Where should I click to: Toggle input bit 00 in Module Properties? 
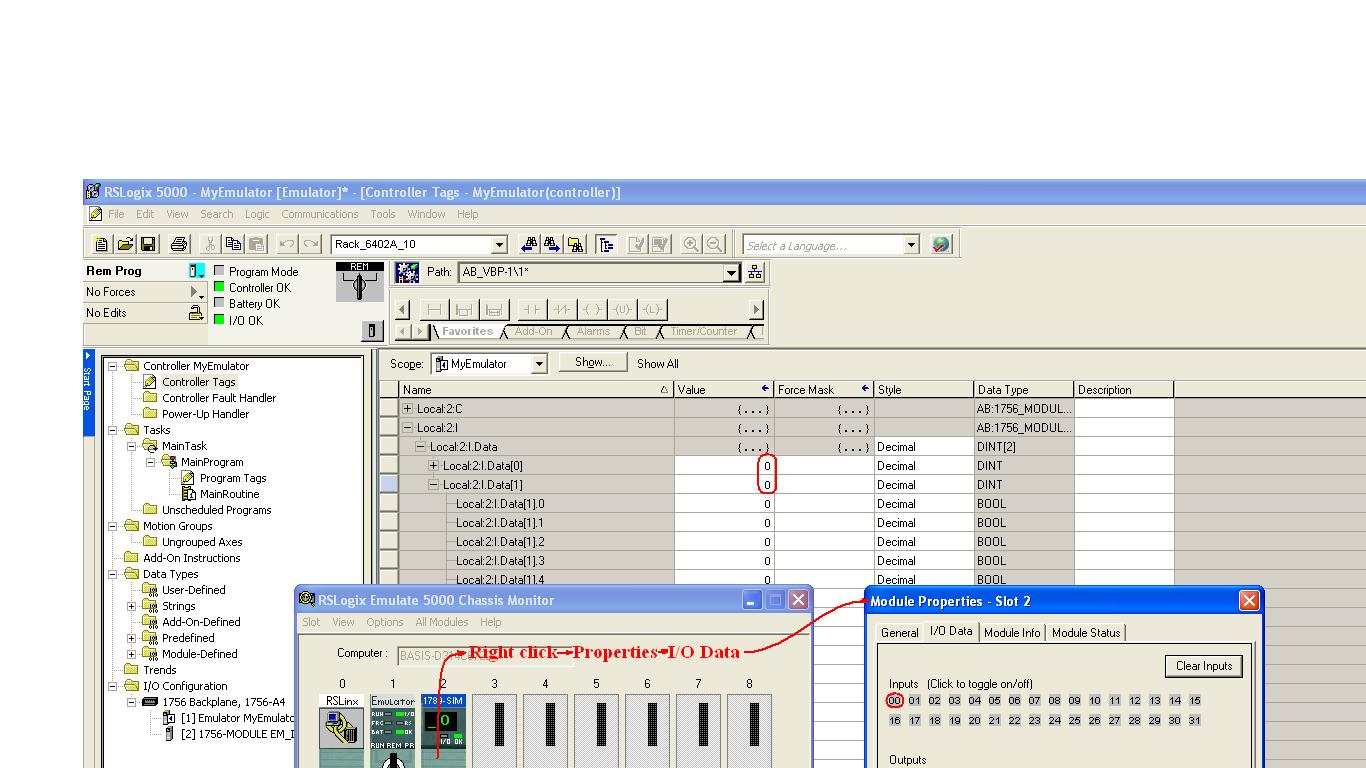coord(895,701)
